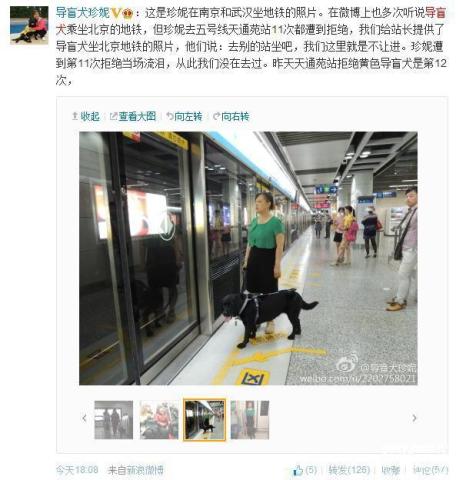Screen dimensions: 466x480
Task: Open the 今天 18:08 timestamp link
Action: tap(77, 470)
